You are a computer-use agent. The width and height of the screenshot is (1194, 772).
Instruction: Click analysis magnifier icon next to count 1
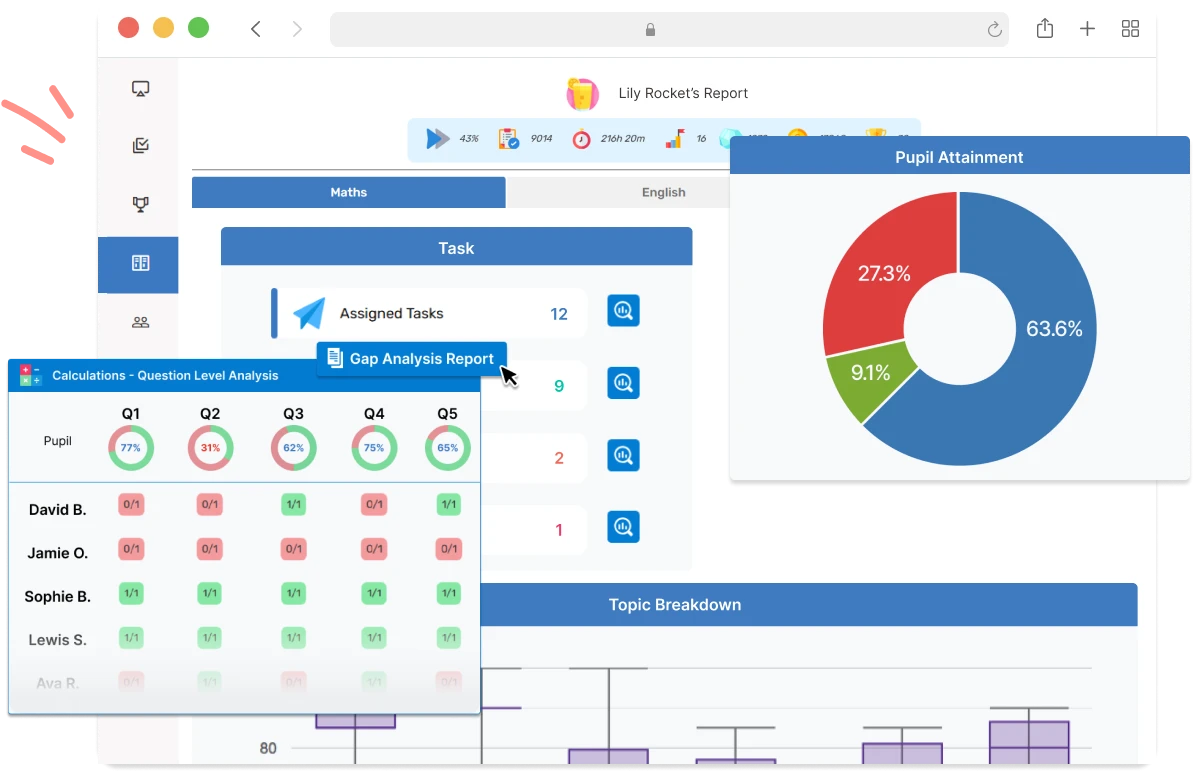click(x=623, y=527)
